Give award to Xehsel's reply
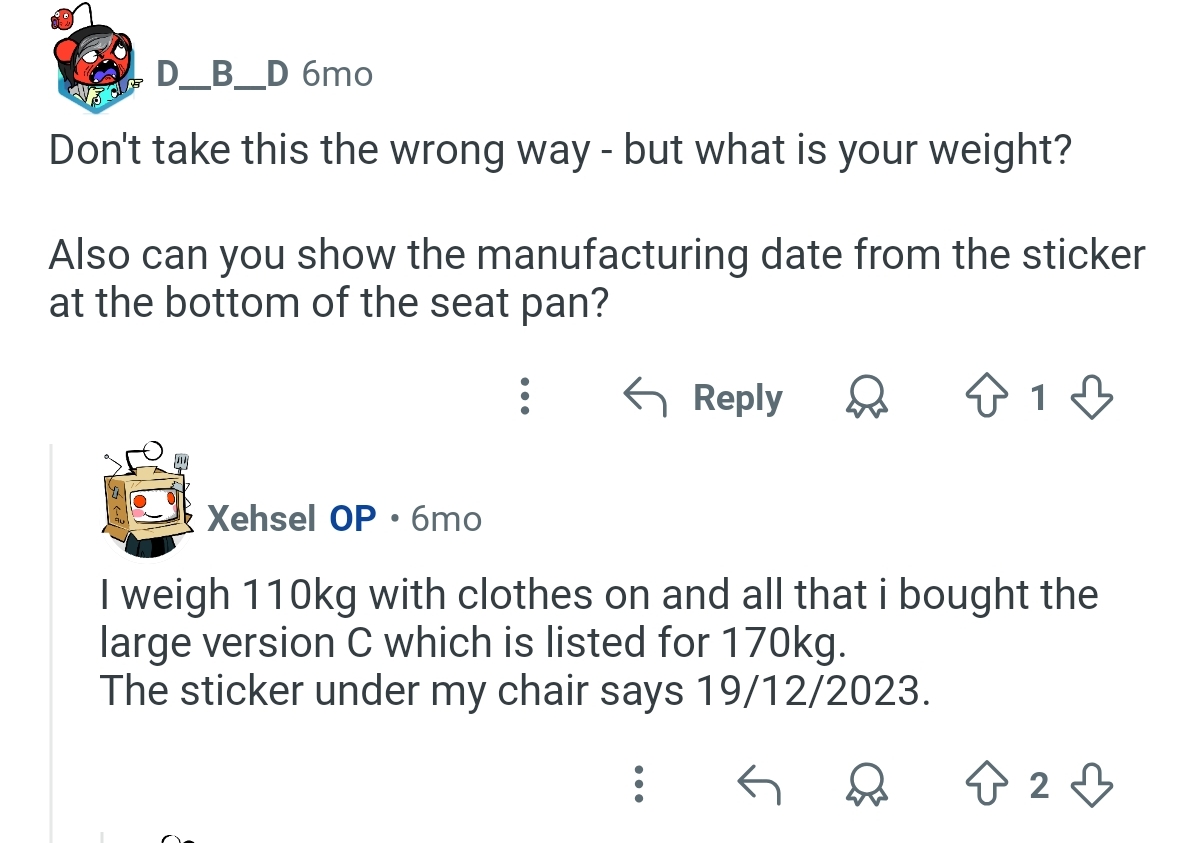The image size is (1200, 843). 861,787
